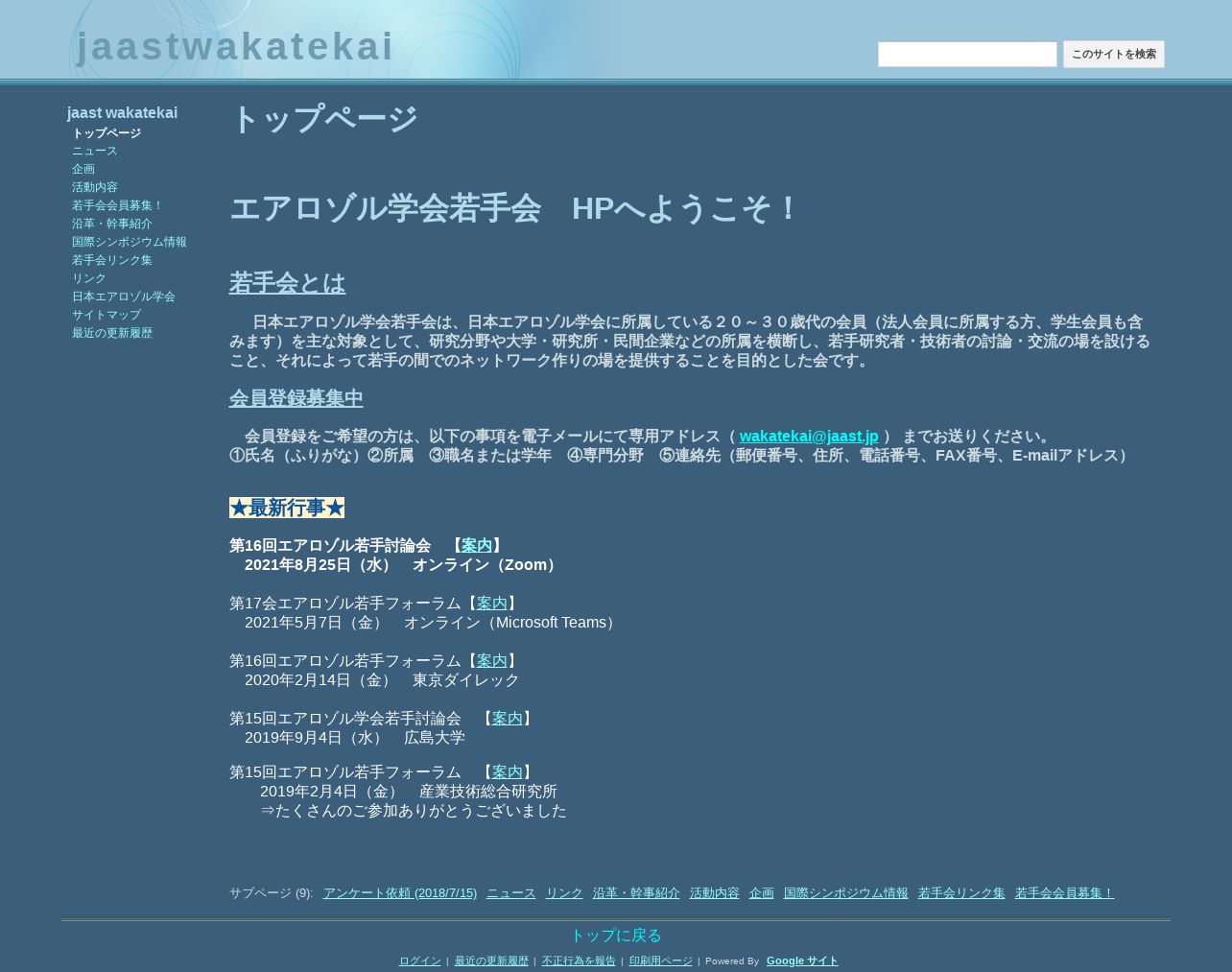Click text 2020年2月14日（金） 東京ダイレック
This screenshot has height=972, width=1232.
pyautogui.click(x=382, y=680)
